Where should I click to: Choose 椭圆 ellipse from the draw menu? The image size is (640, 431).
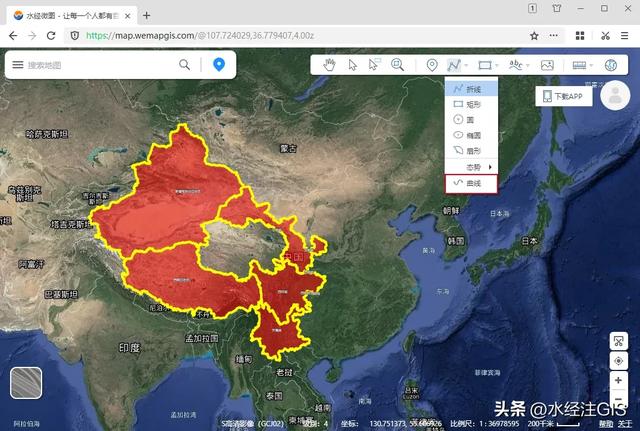click(x=471, y=135)
